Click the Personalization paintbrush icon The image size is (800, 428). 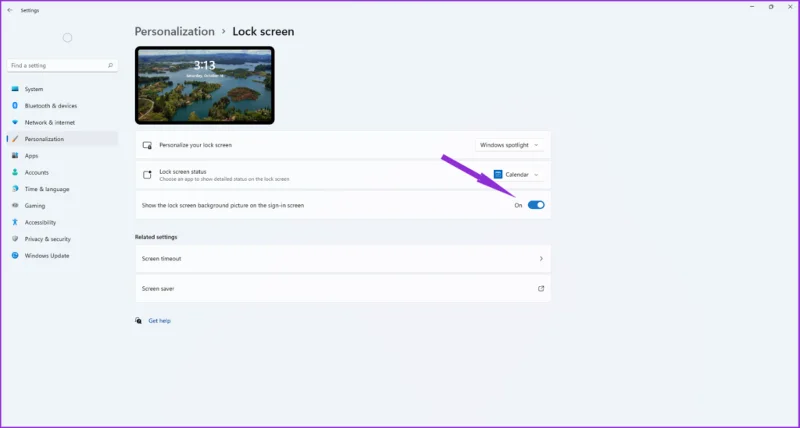[15, 139]
